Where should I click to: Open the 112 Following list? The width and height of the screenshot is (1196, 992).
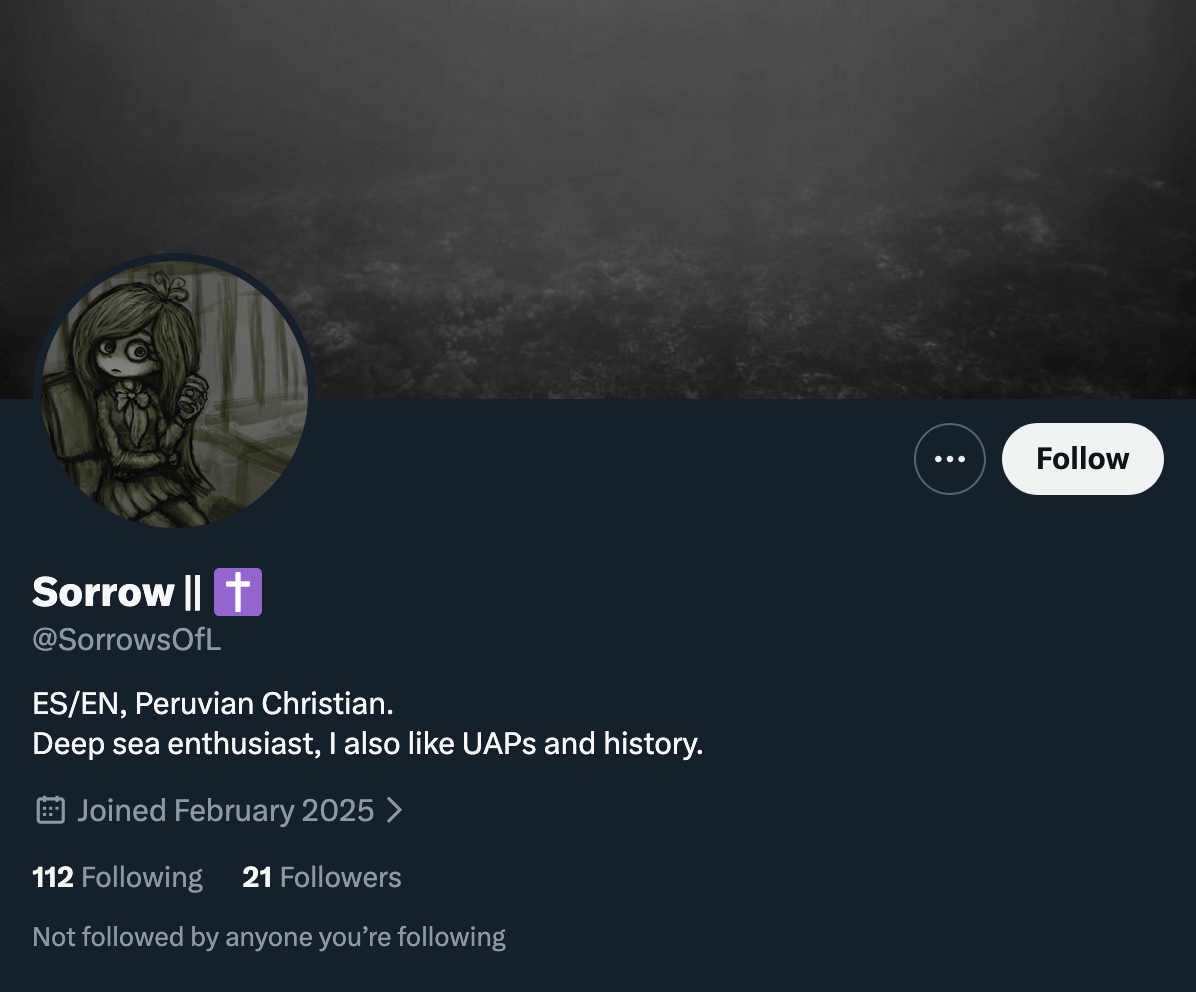click(x=117, y=878)
